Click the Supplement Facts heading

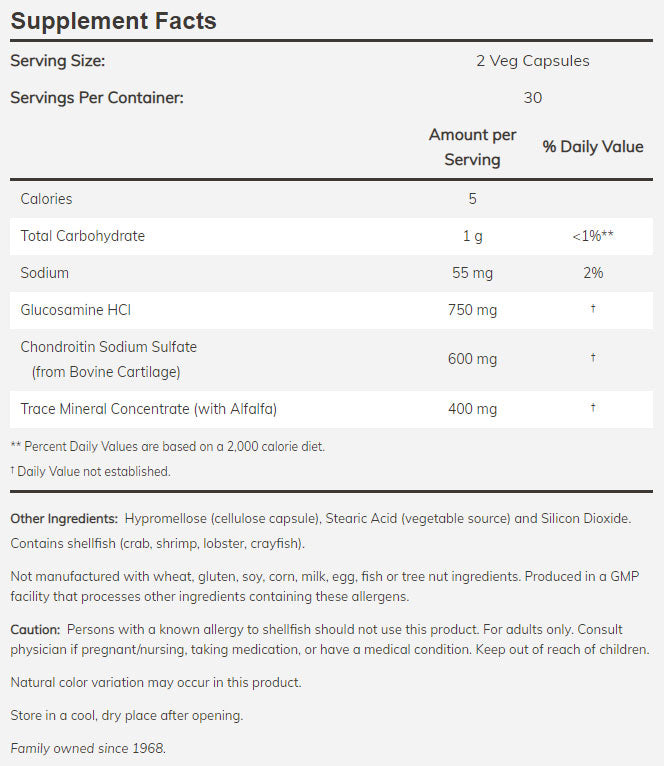click(113, 21)
